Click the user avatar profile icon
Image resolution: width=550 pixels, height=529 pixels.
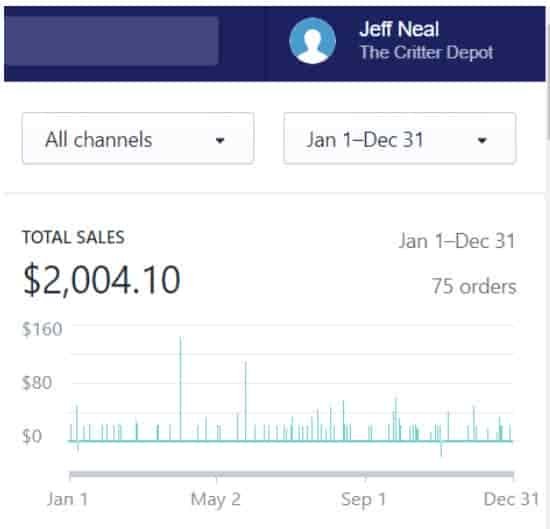point(312,41)
